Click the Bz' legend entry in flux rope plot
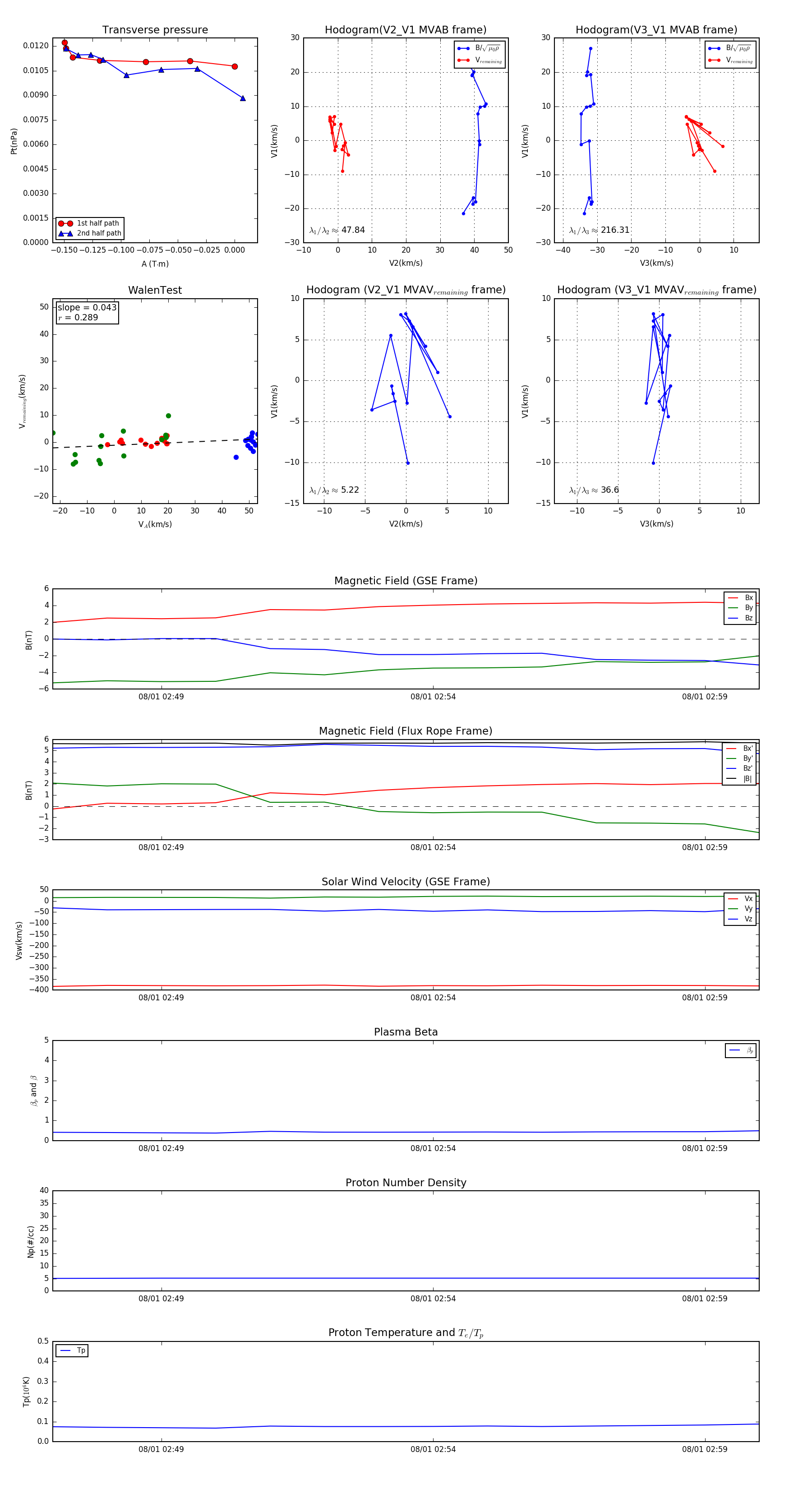The height and width of the screenshot is (1489, 812). point(739,768)
